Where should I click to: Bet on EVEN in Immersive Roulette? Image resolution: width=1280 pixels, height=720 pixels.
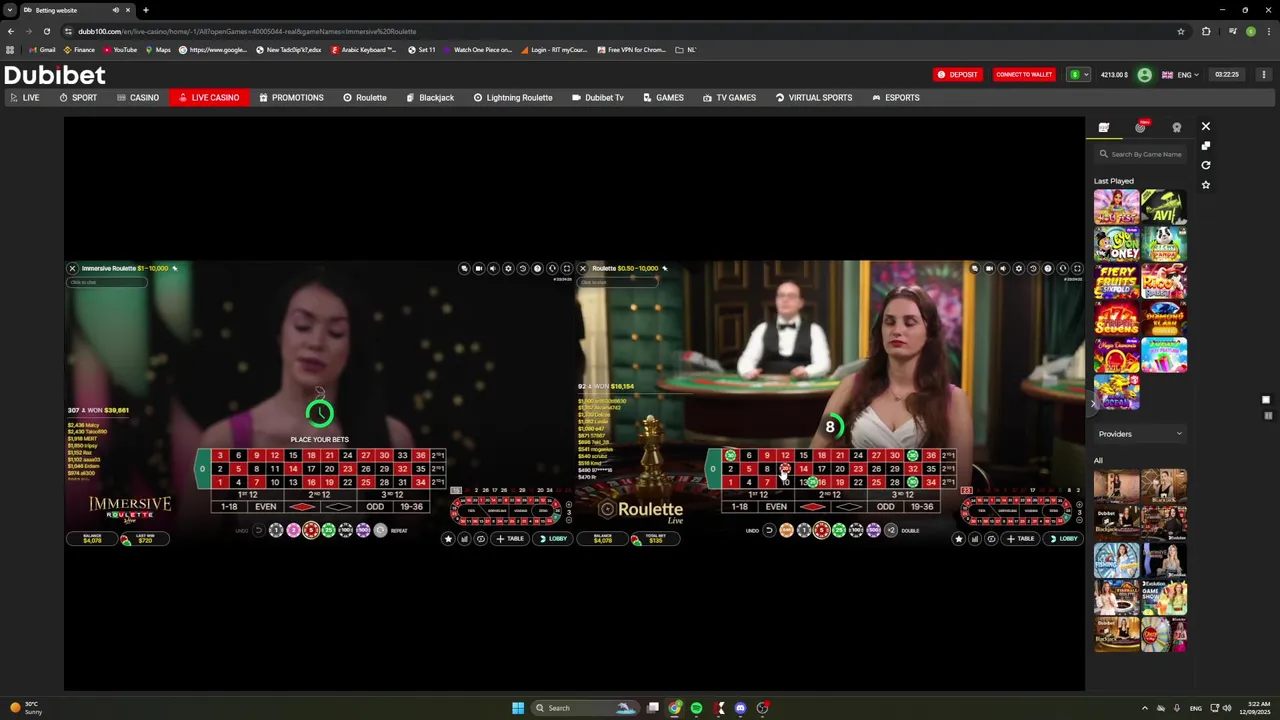pos(265,507)
